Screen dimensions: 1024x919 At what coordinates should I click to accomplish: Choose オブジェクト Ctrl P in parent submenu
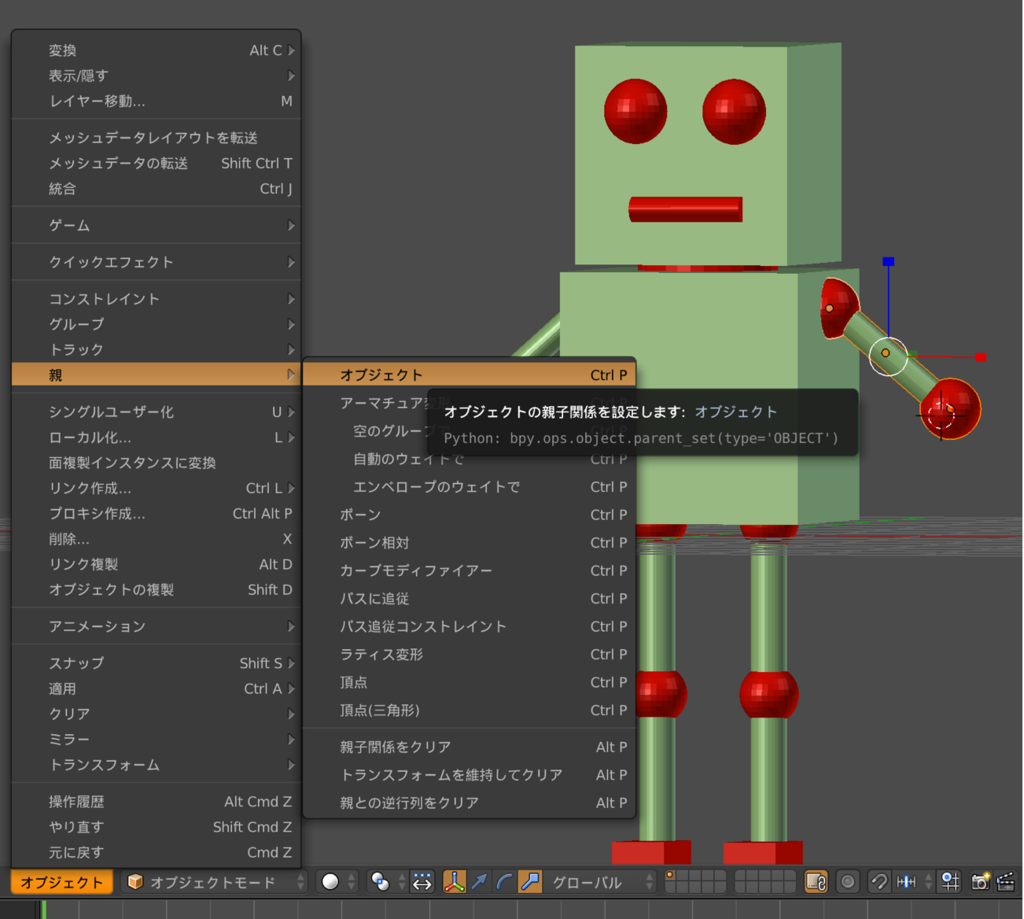[x=469, y=375]
